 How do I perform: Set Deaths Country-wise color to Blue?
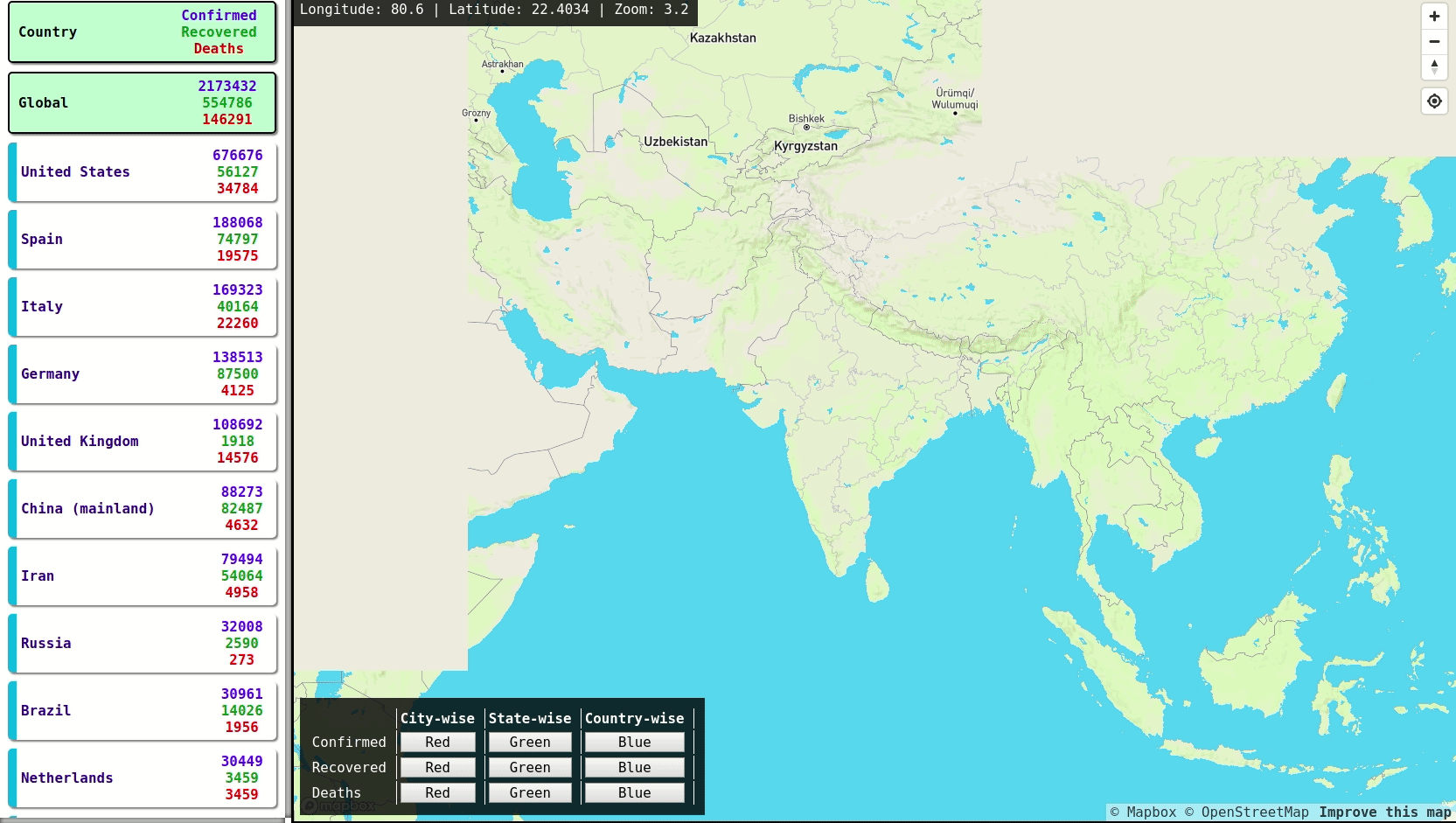click(635, 793)
